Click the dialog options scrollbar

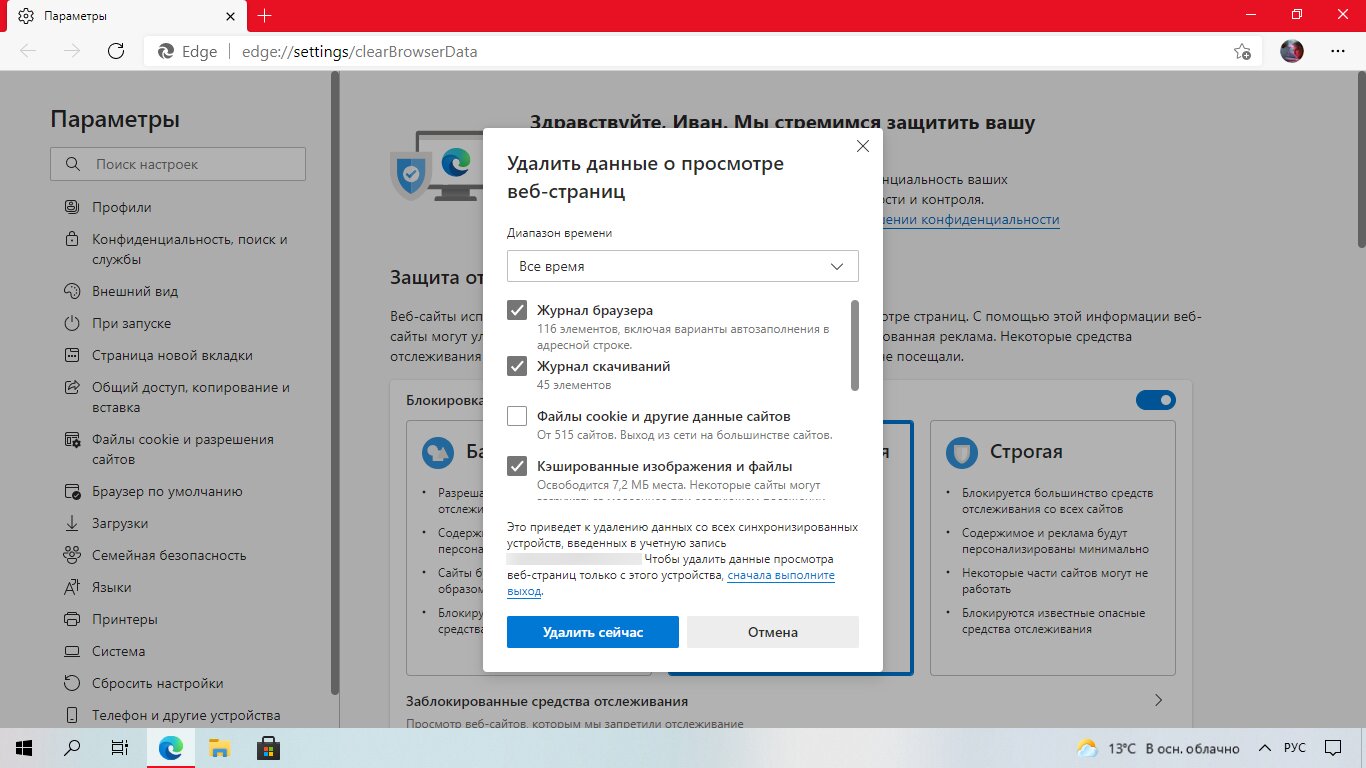click(855, 345)
